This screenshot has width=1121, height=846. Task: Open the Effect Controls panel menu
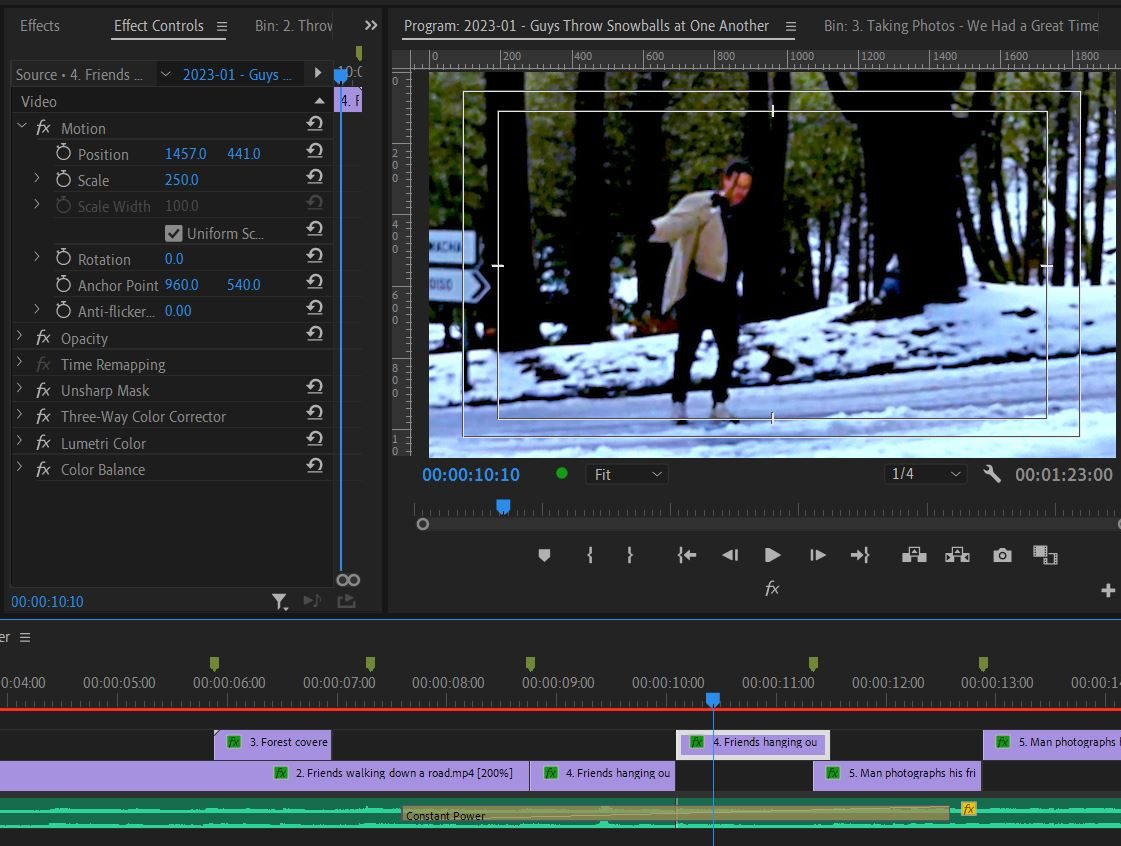[222, 26]
